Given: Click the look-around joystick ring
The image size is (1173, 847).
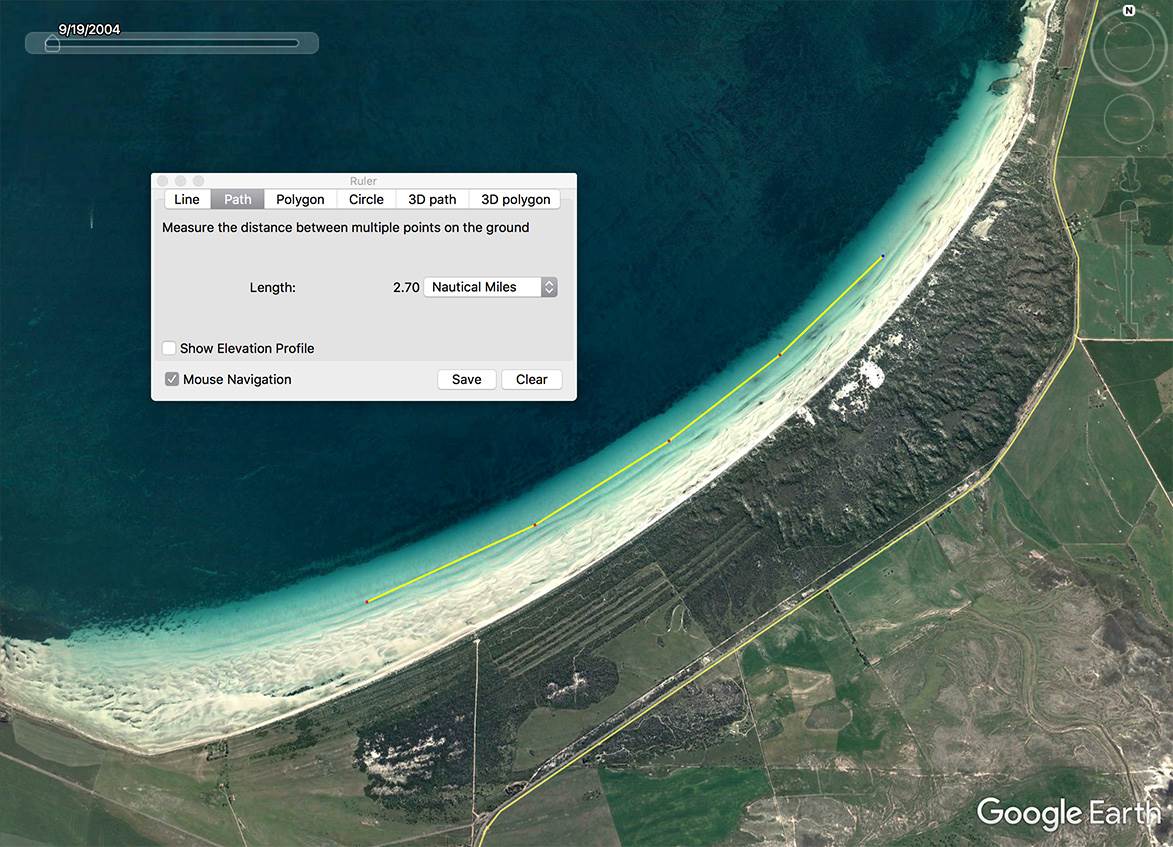Looking at the screenshot, I should coord(1128,48).
